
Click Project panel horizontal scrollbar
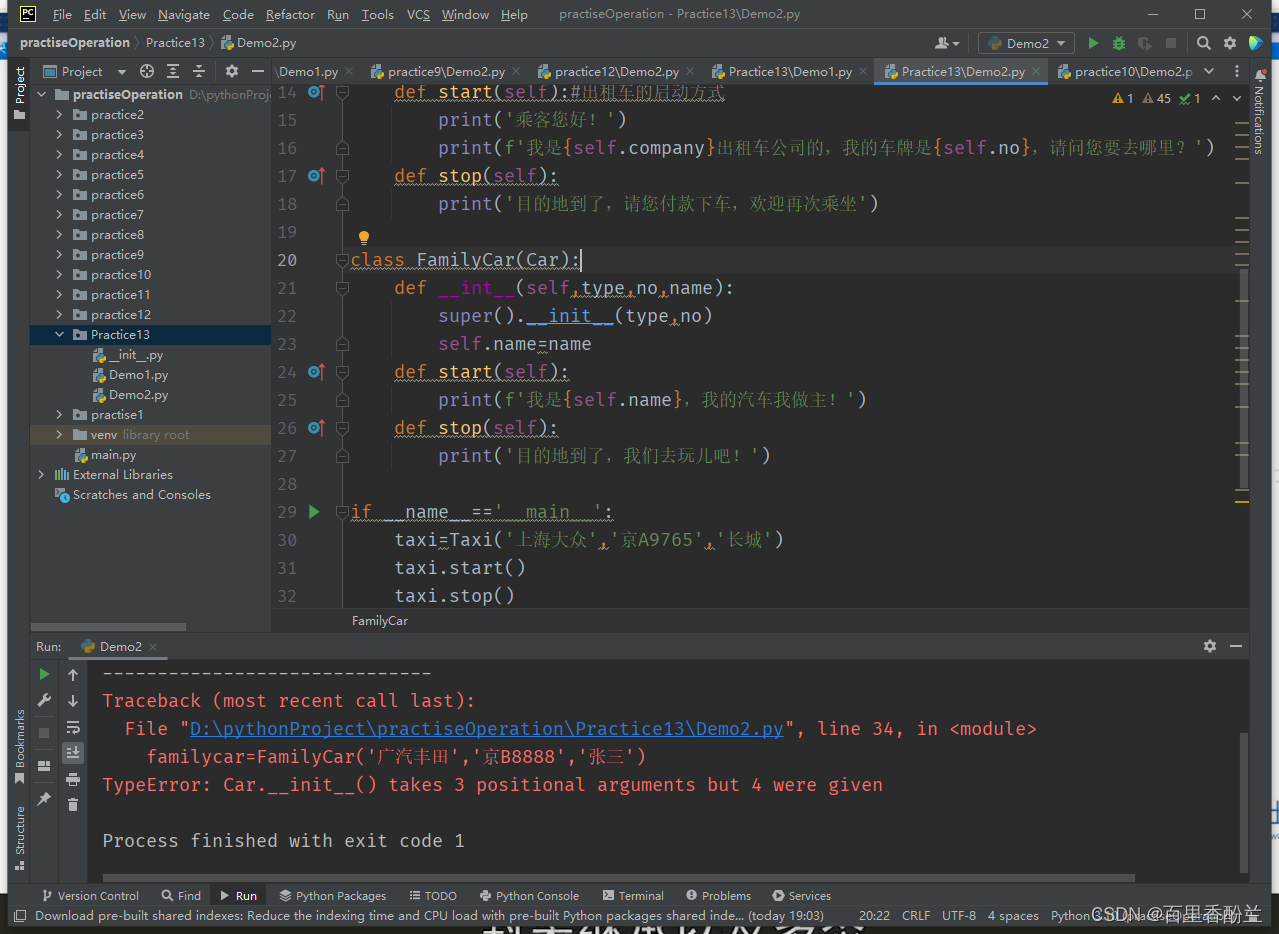point(108,627)
